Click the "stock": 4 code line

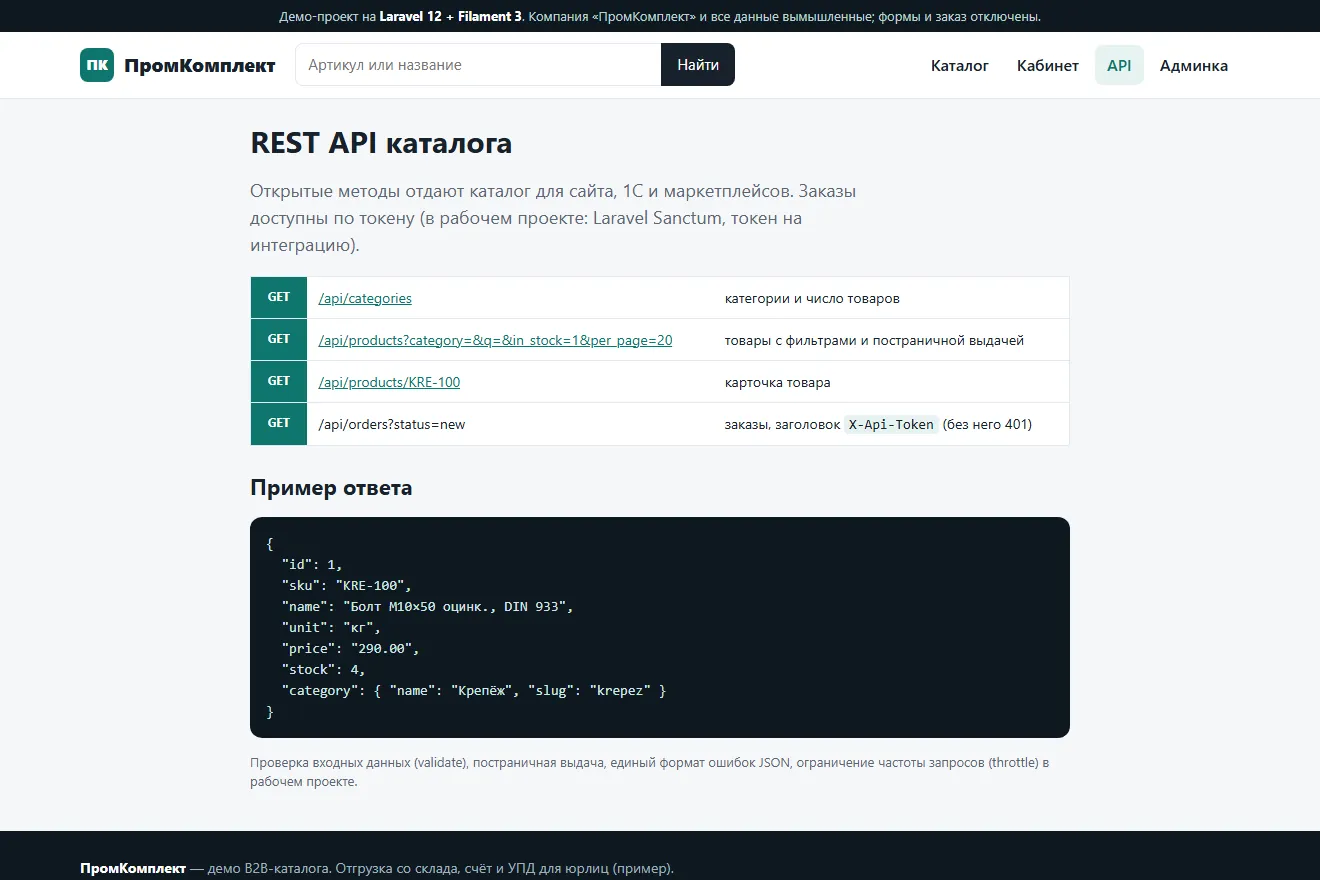tap(324, 669)
